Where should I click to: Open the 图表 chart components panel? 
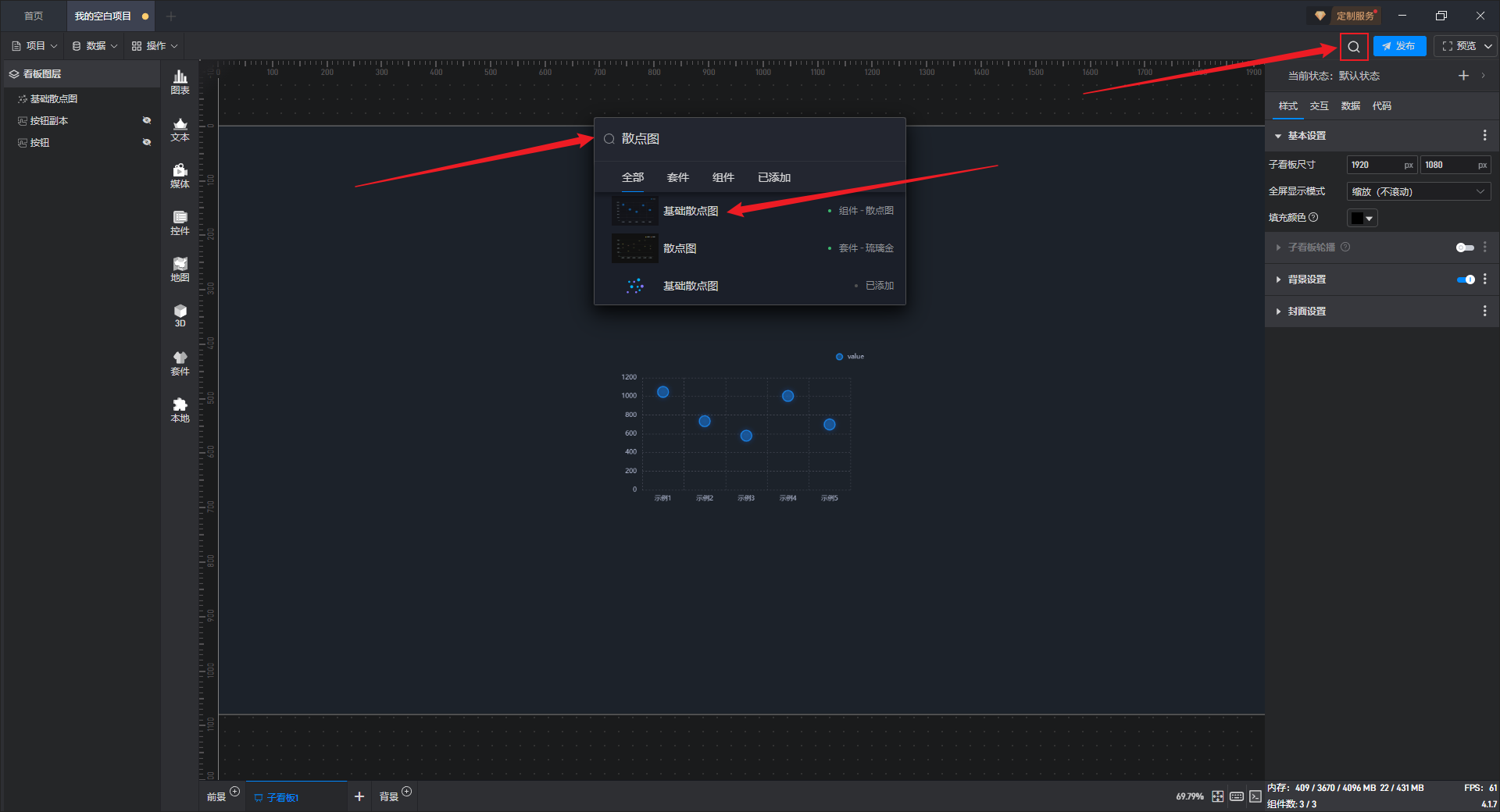(x=180, y=82)
